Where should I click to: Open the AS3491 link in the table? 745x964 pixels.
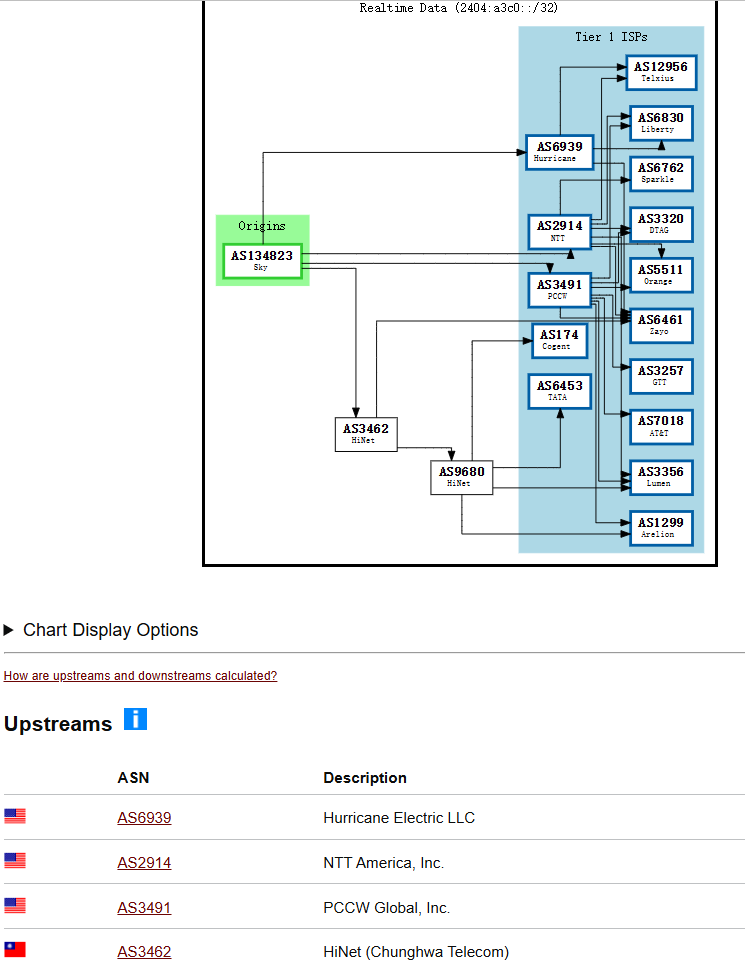[x=144, y=907]
